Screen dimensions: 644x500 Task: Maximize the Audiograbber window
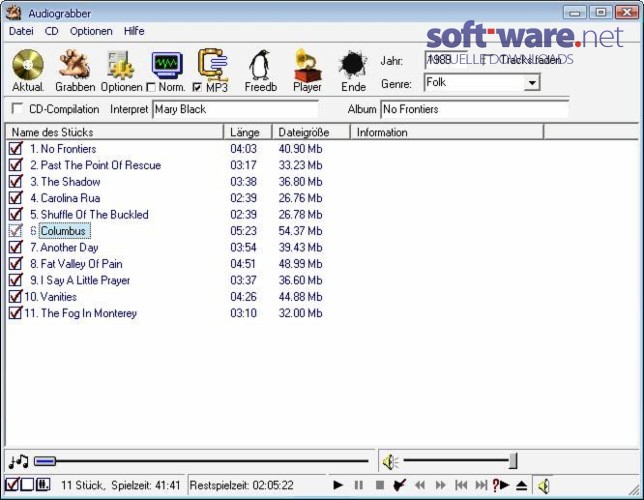600,12
